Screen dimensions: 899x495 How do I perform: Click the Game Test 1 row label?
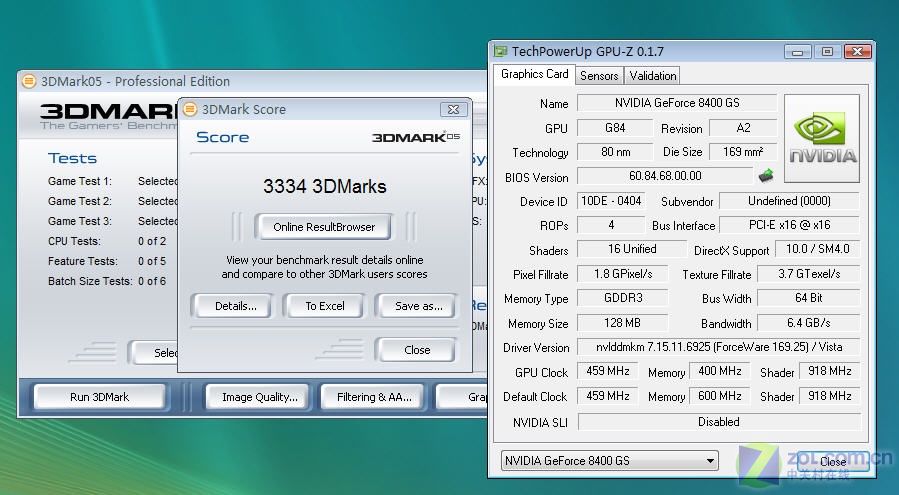(80, 181)
